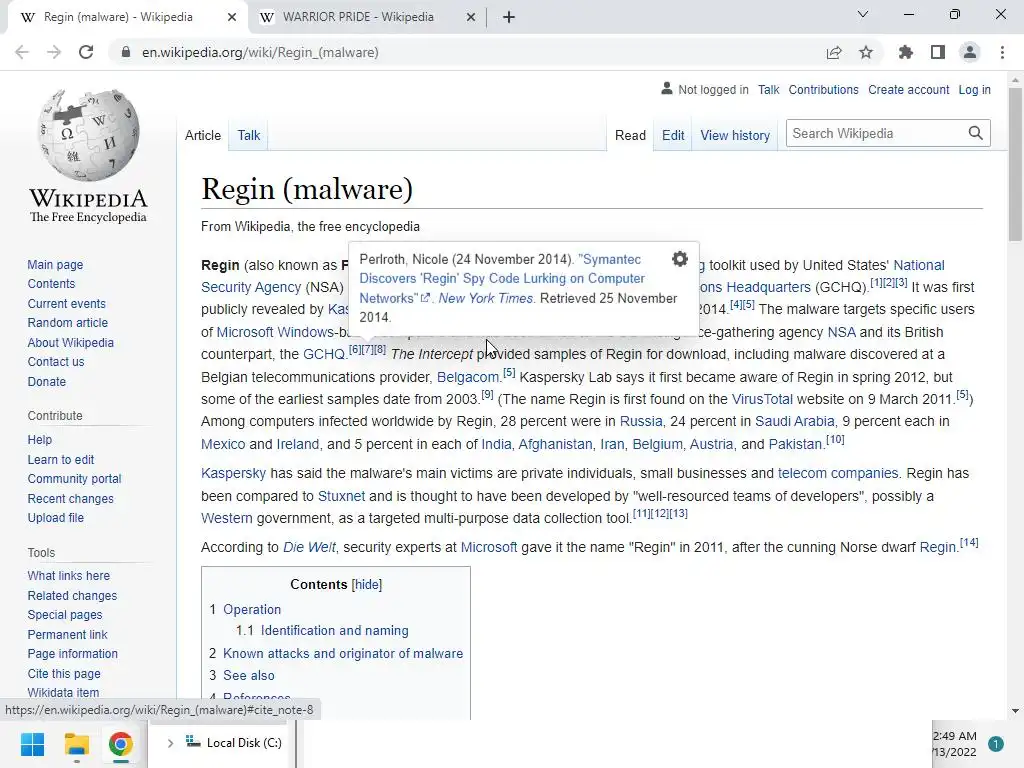1024x768 pixels.
Task: Open the tab search dropdown chevron
Action: pyautogui.click(x=863, y=14)
